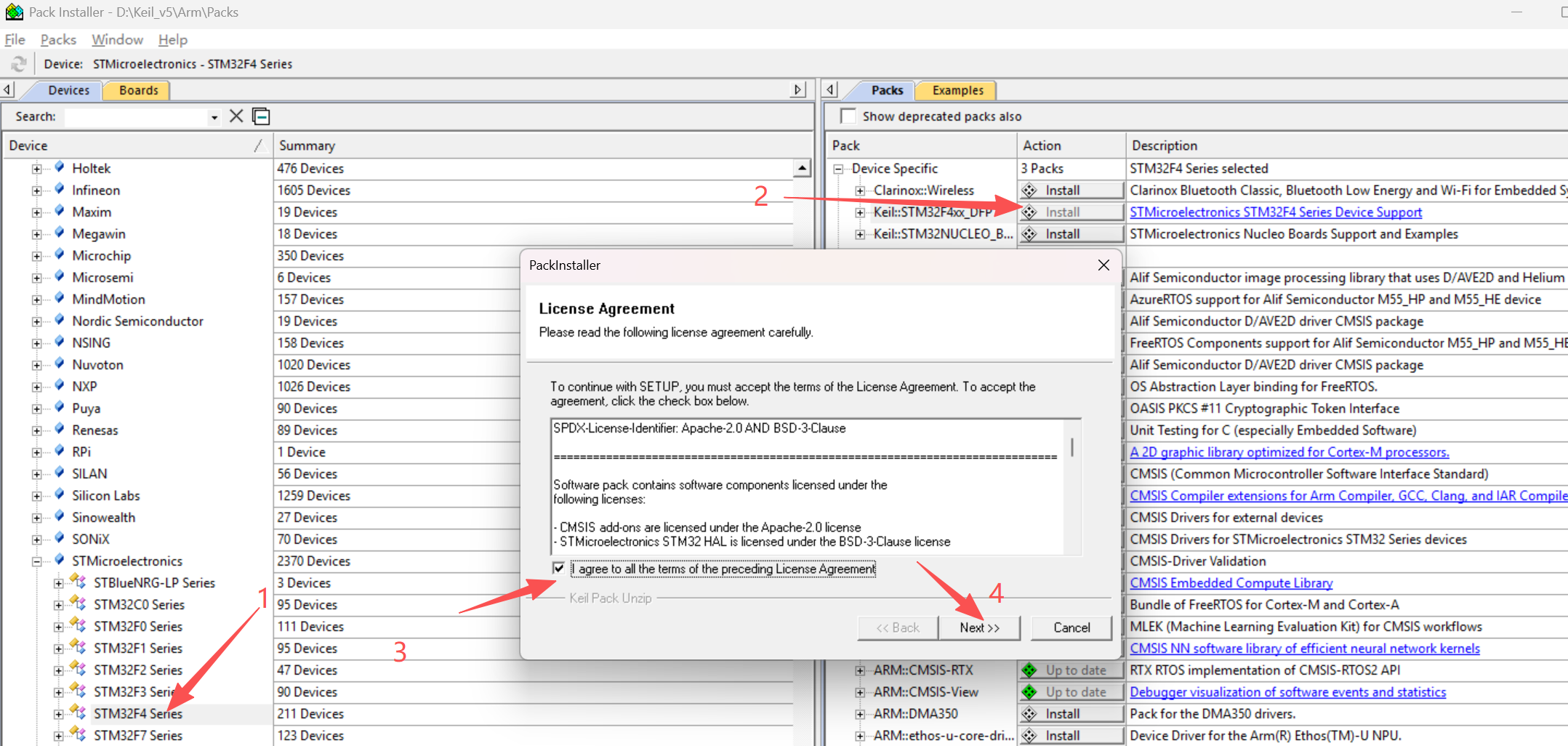
Task: Open STMicroelectronics STM32F4 Series Device Support link
Action: 1276,212
